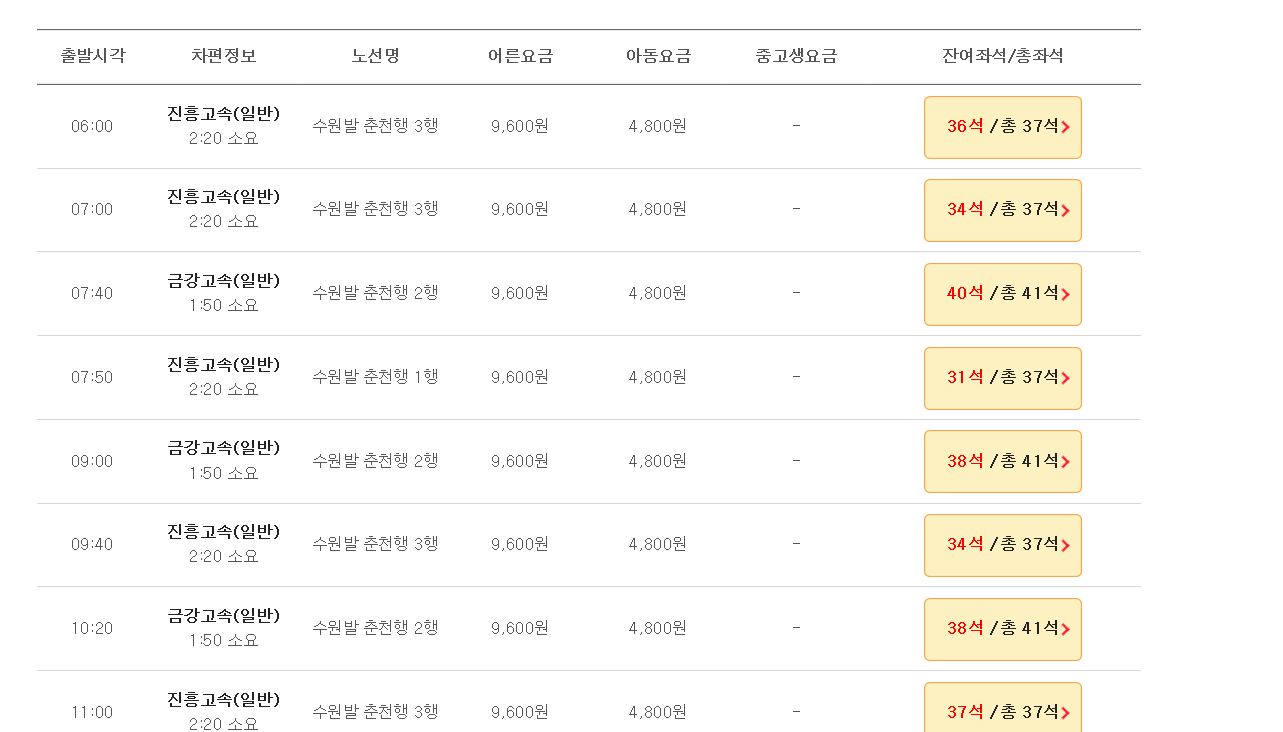Choose the 31석 / 총 37석 seat button

click(1002, 378)
